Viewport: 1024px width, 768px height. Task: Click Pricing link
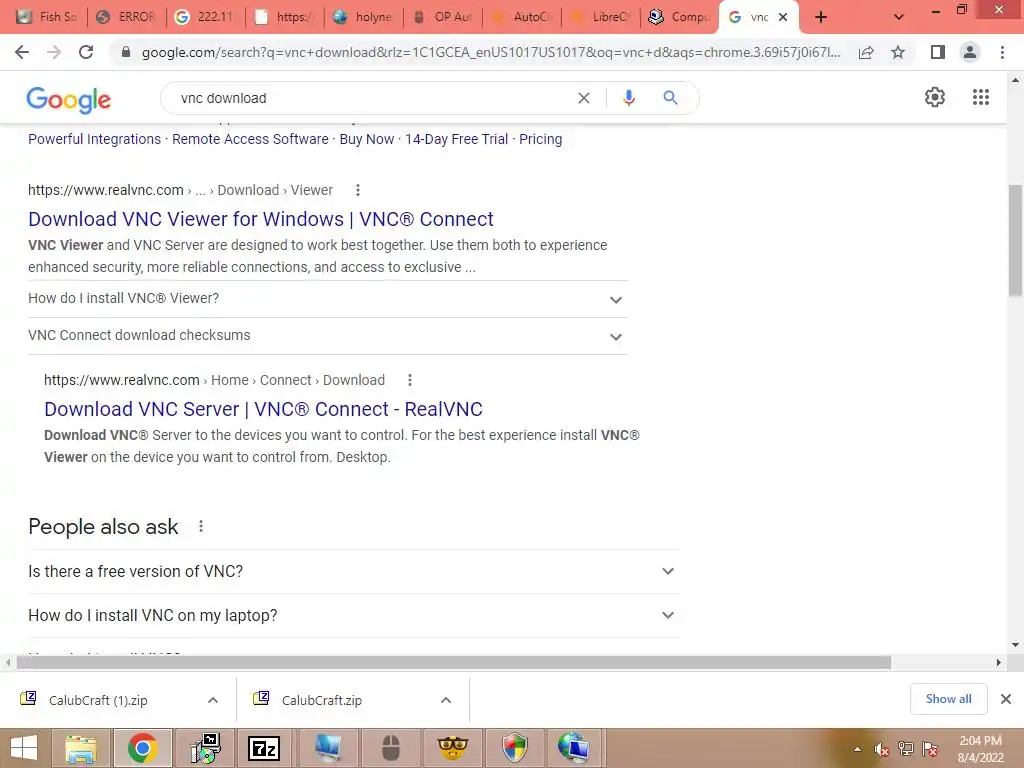541,139
